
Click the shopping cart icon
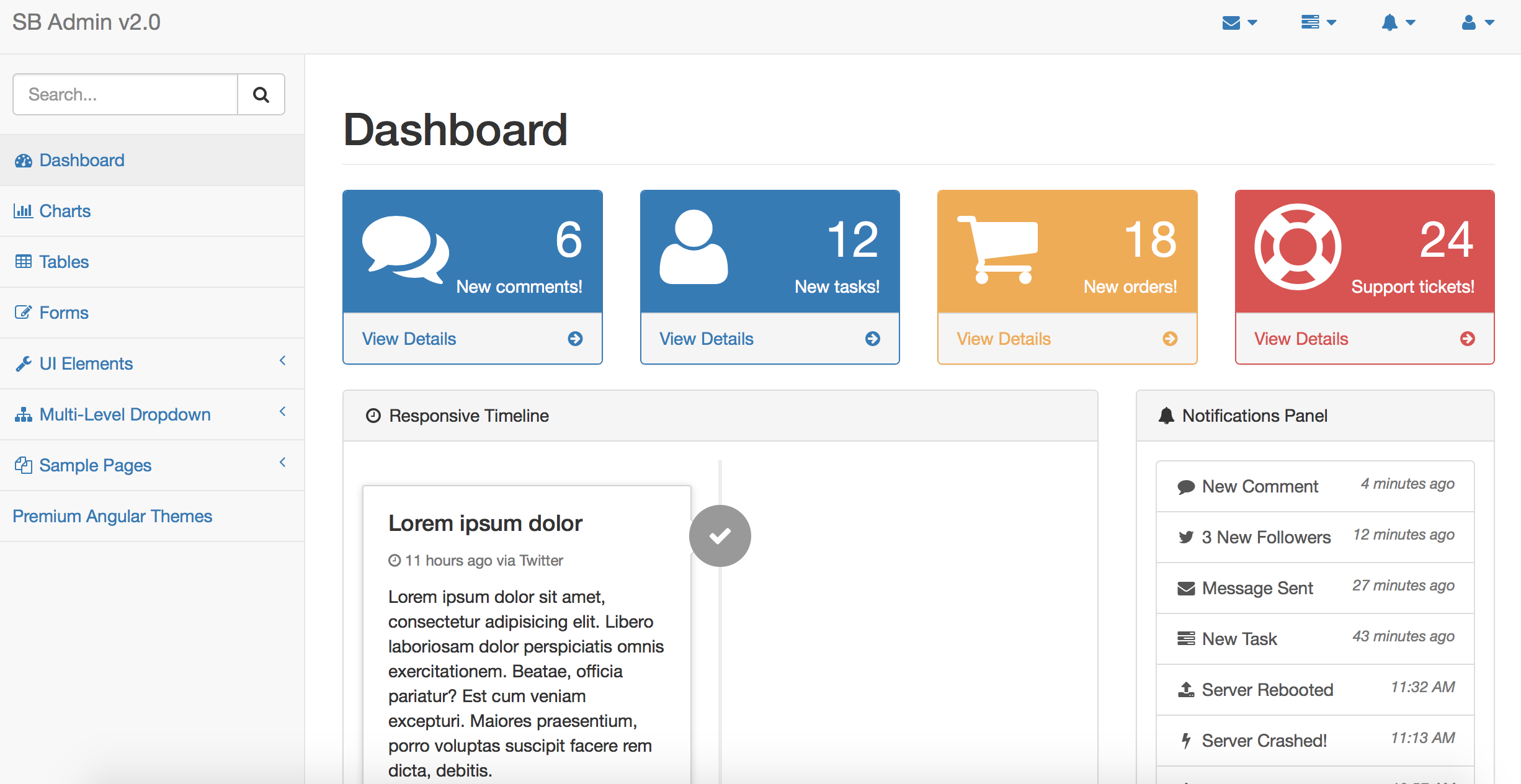click(997, 249)
